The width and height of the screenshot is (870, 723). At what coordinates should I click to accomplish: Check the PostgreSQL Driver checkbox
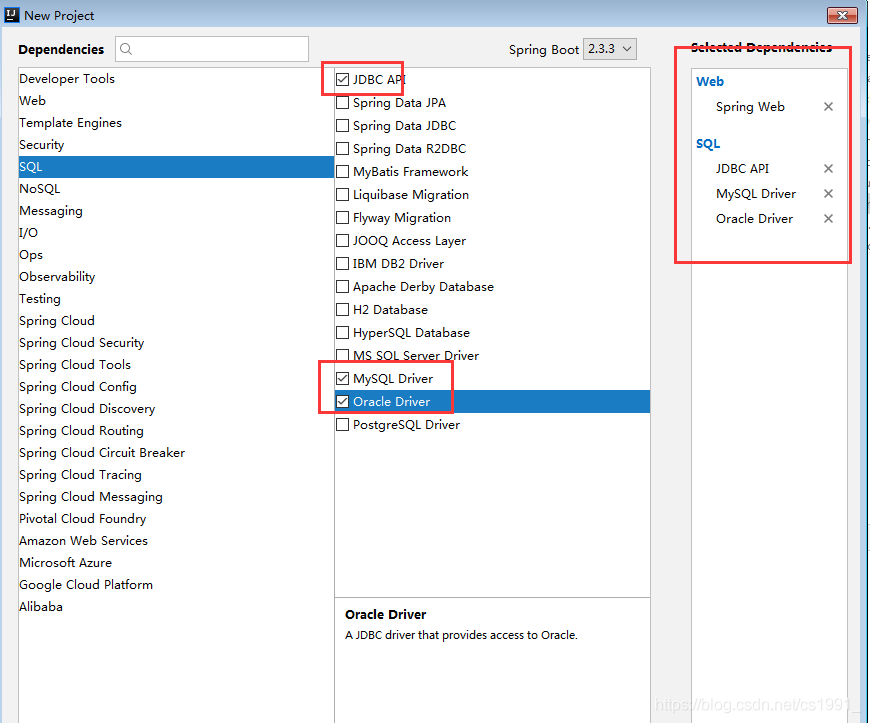(342, 424)
